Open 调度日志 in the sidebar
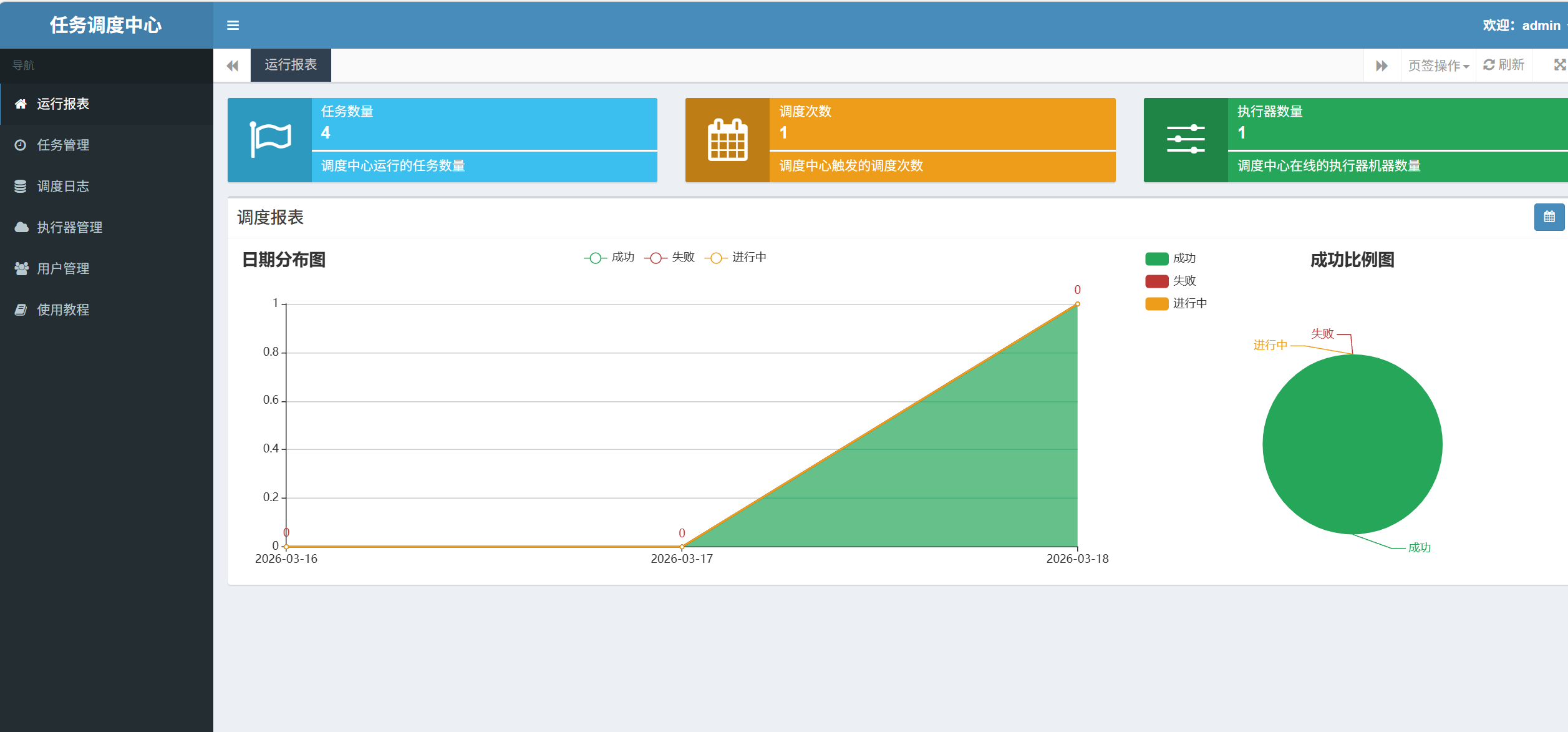The width and height of the screenshot is (1568, 732). 107,186
